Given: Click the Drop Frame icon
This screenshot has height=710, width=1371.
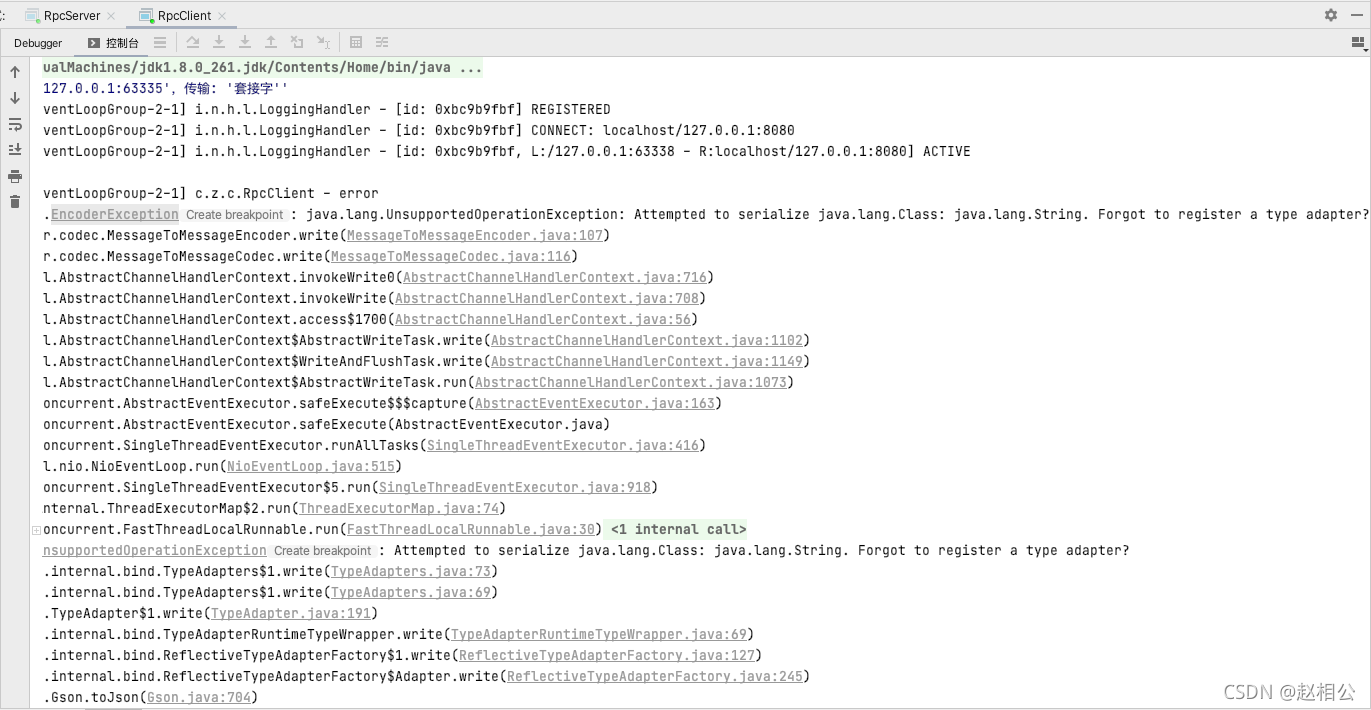Looking at the screenshot, I should (x=297, y=42).
